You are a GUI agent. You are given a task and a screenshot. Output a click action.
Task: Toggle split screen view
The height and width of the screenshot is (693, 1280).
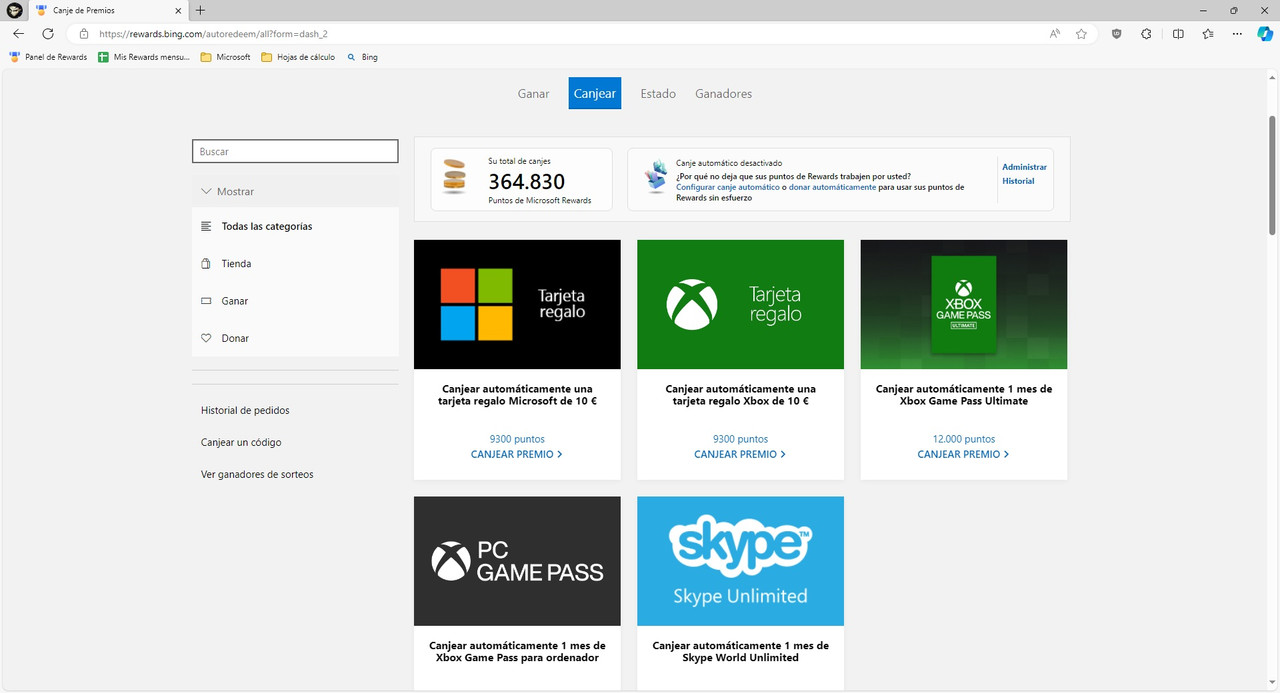point(1178,33)
